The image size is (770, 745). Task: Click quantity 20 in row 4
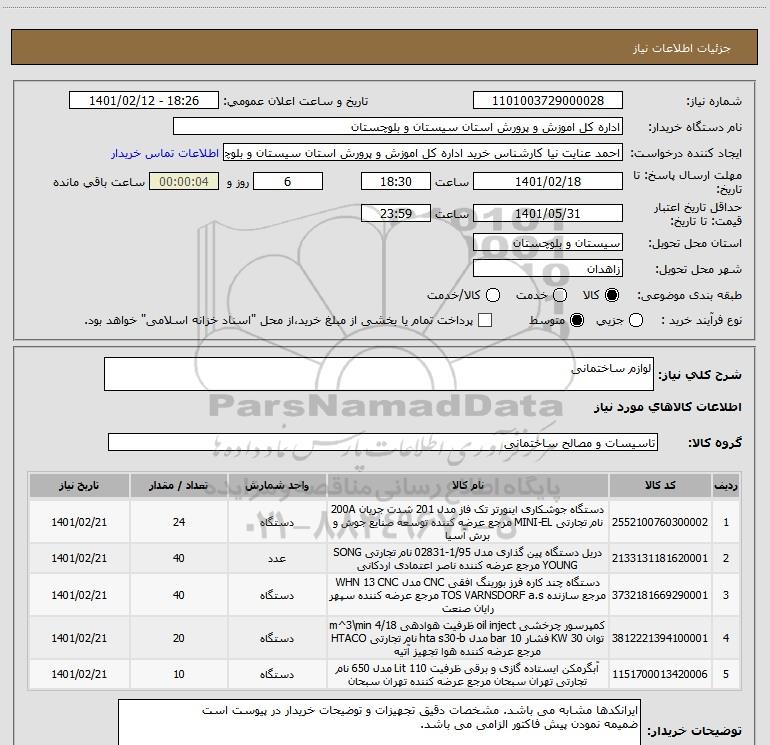click(x=179, y=638)
